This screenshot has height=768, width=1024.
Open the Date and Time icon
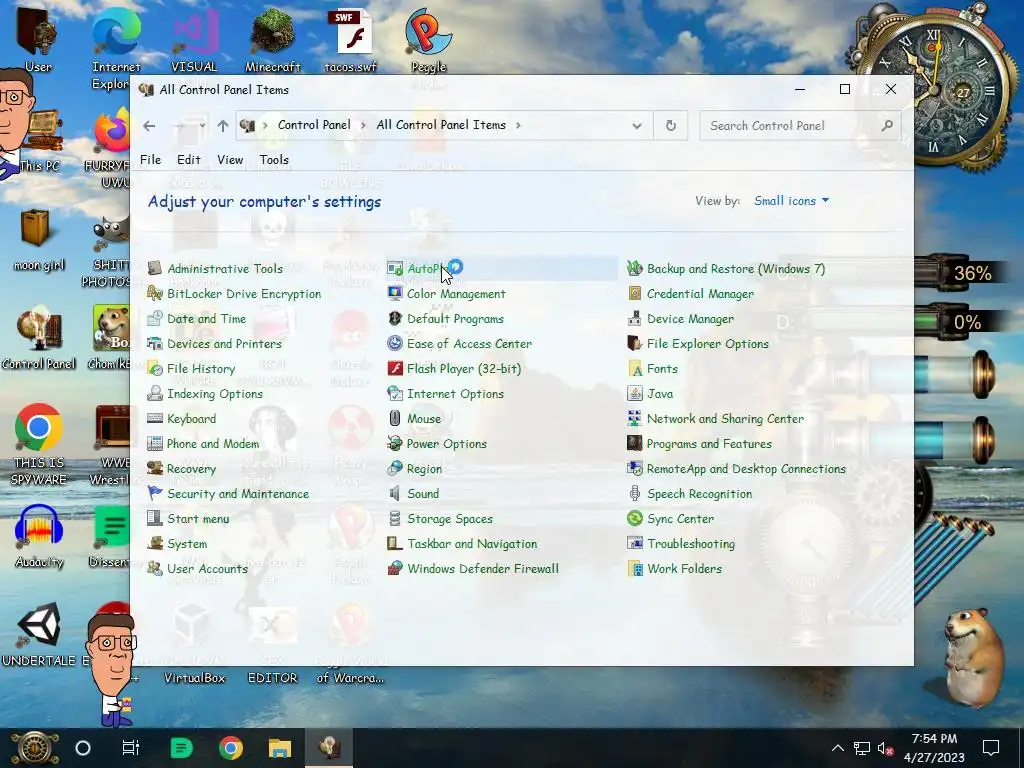pyautogui.click(x=155, y=319)
